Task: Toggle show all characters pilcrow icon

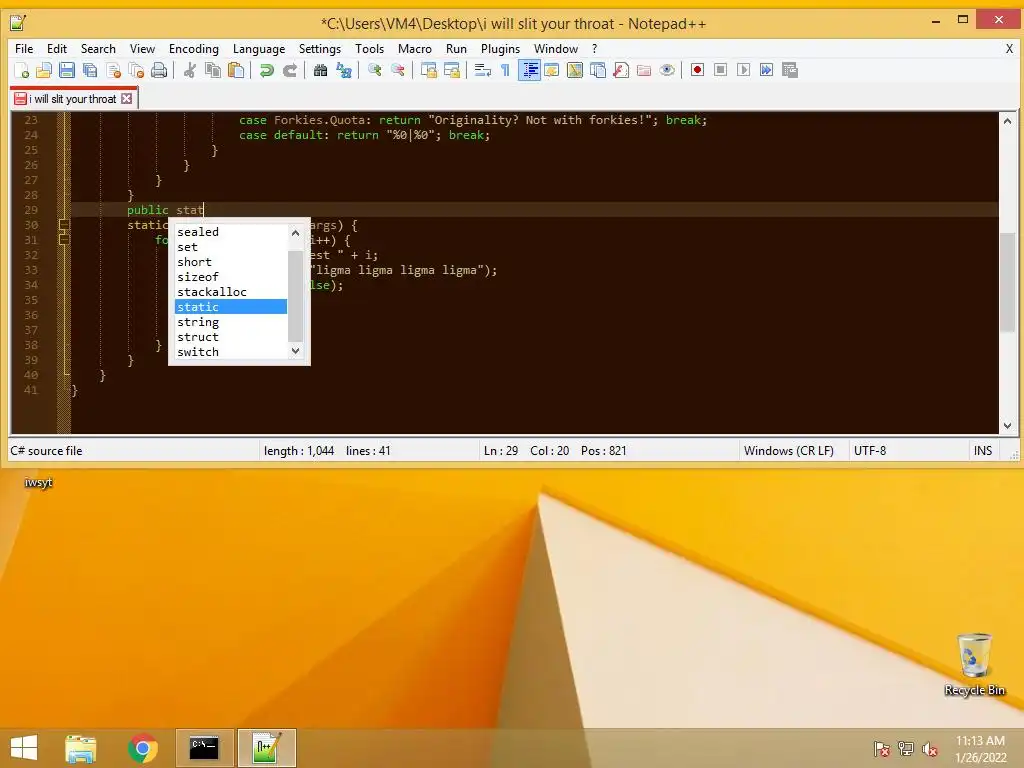Action: [505, 70]
